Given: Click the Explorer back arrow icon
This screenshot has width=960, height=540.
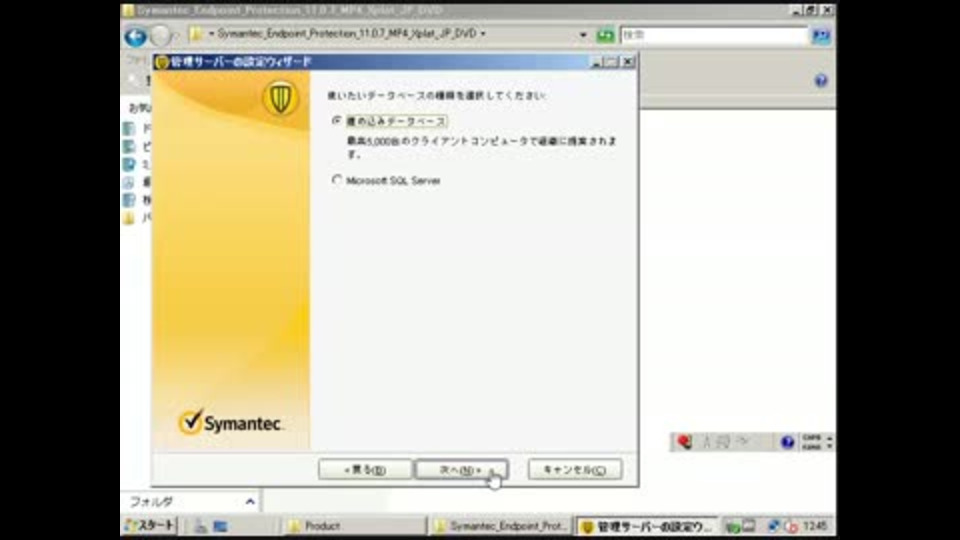Looking at the screenshot, I should tap(135, 36).
